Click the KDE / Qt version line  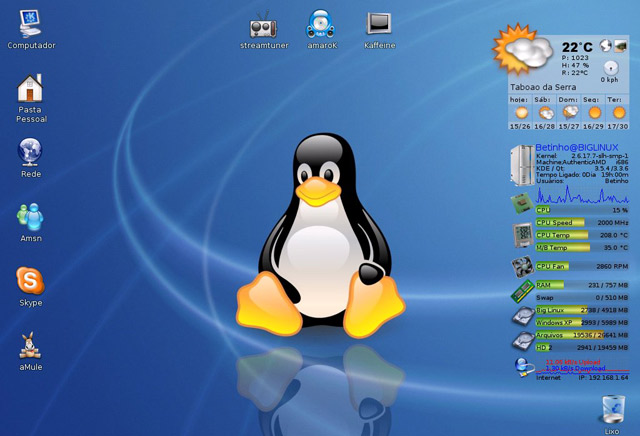click(x=582, y=168)
